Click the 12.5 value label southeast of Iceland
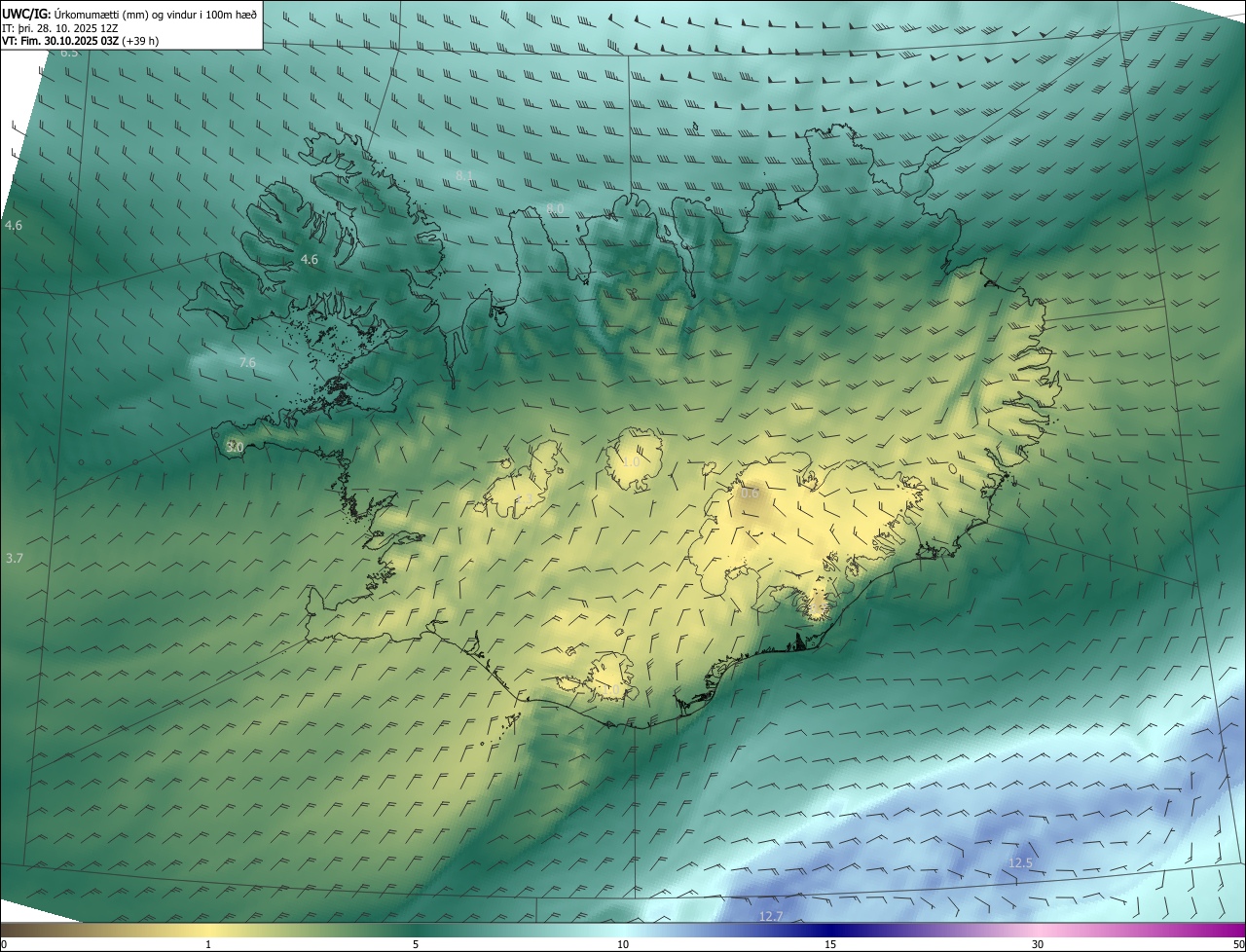 point(1020,863)
